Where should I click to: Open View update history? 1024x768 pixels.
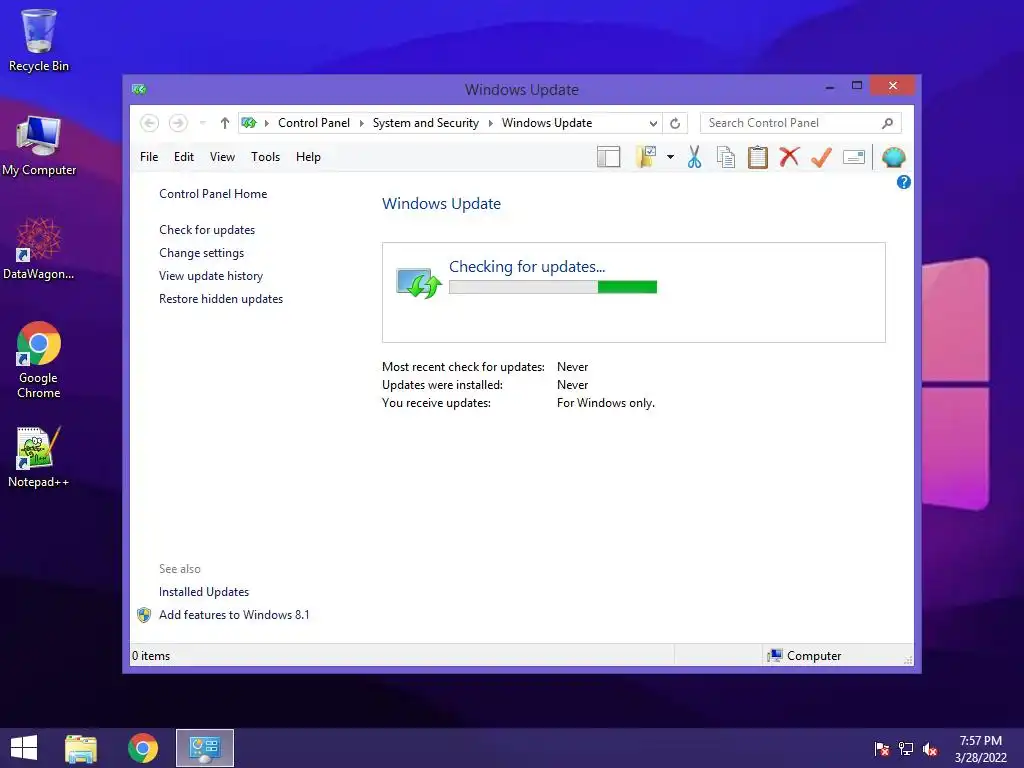[x=211, y=276]
